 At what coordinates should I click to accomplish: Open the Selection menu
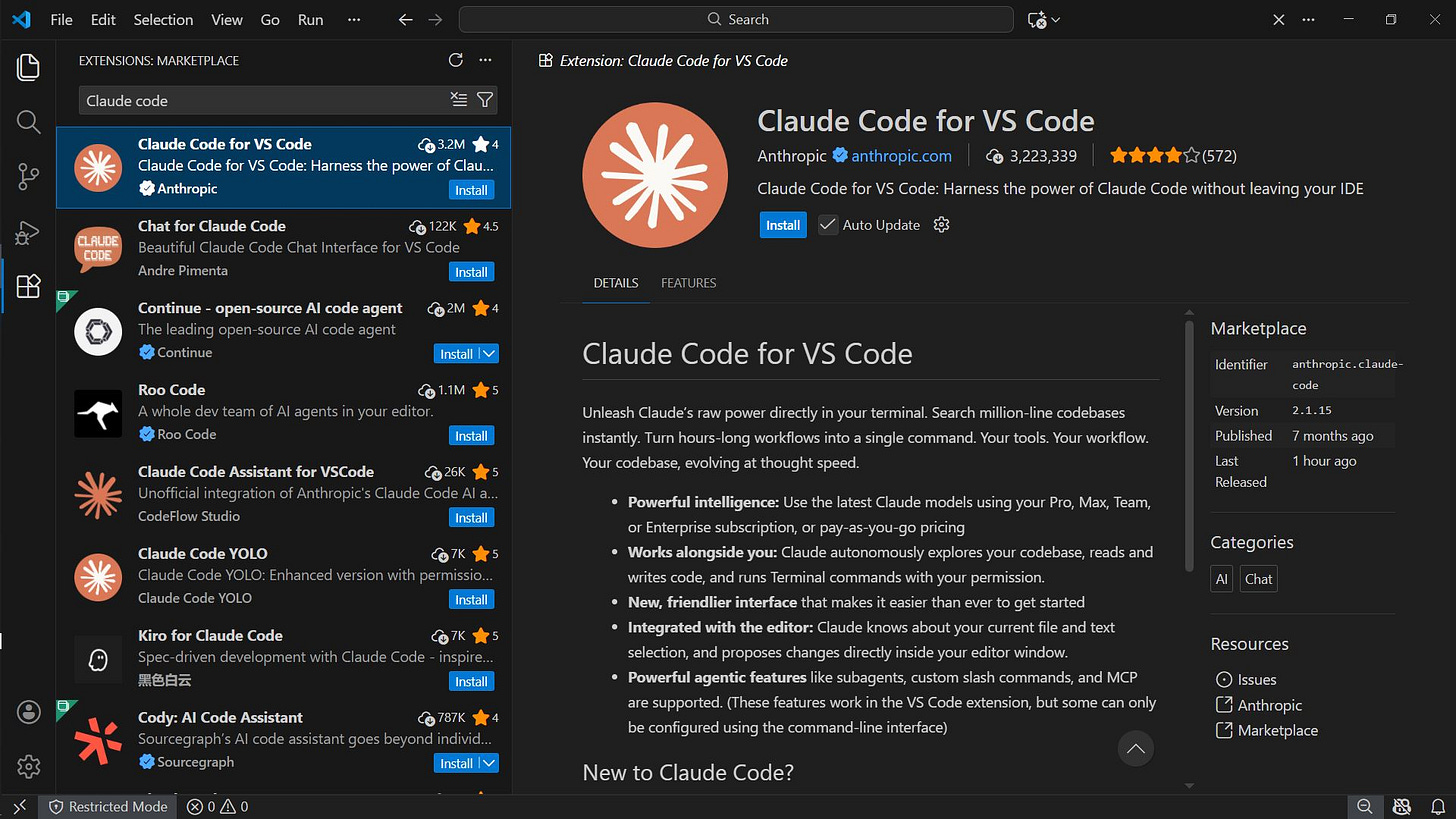point(163,19)
